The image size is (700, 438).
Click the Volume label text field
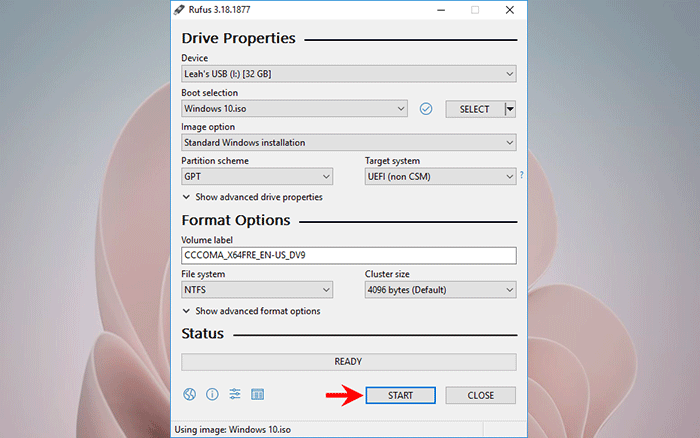tap(349, 255)
